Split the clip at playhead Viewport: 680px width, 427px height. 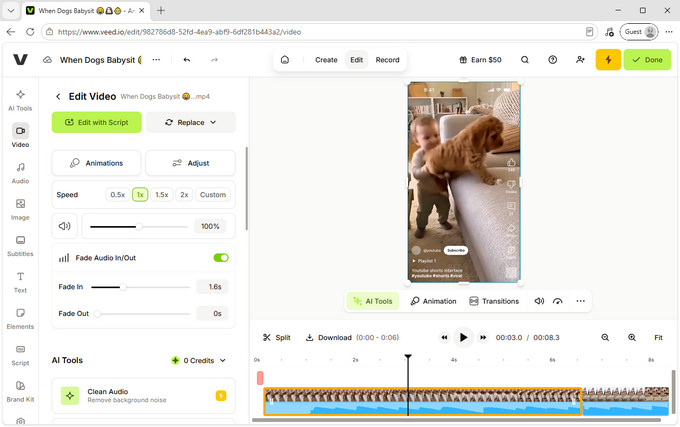point(277,337)
